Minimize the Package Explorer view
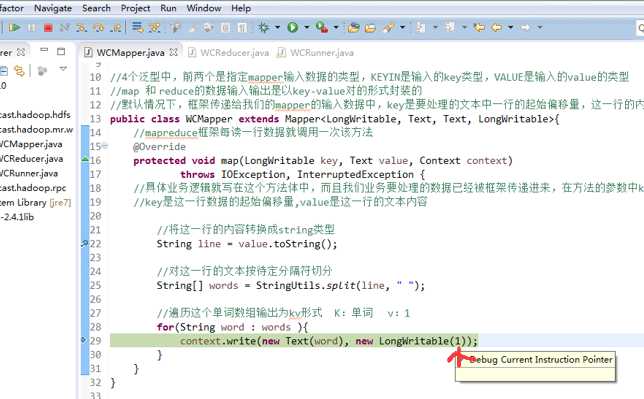 (x=44, y=50)
